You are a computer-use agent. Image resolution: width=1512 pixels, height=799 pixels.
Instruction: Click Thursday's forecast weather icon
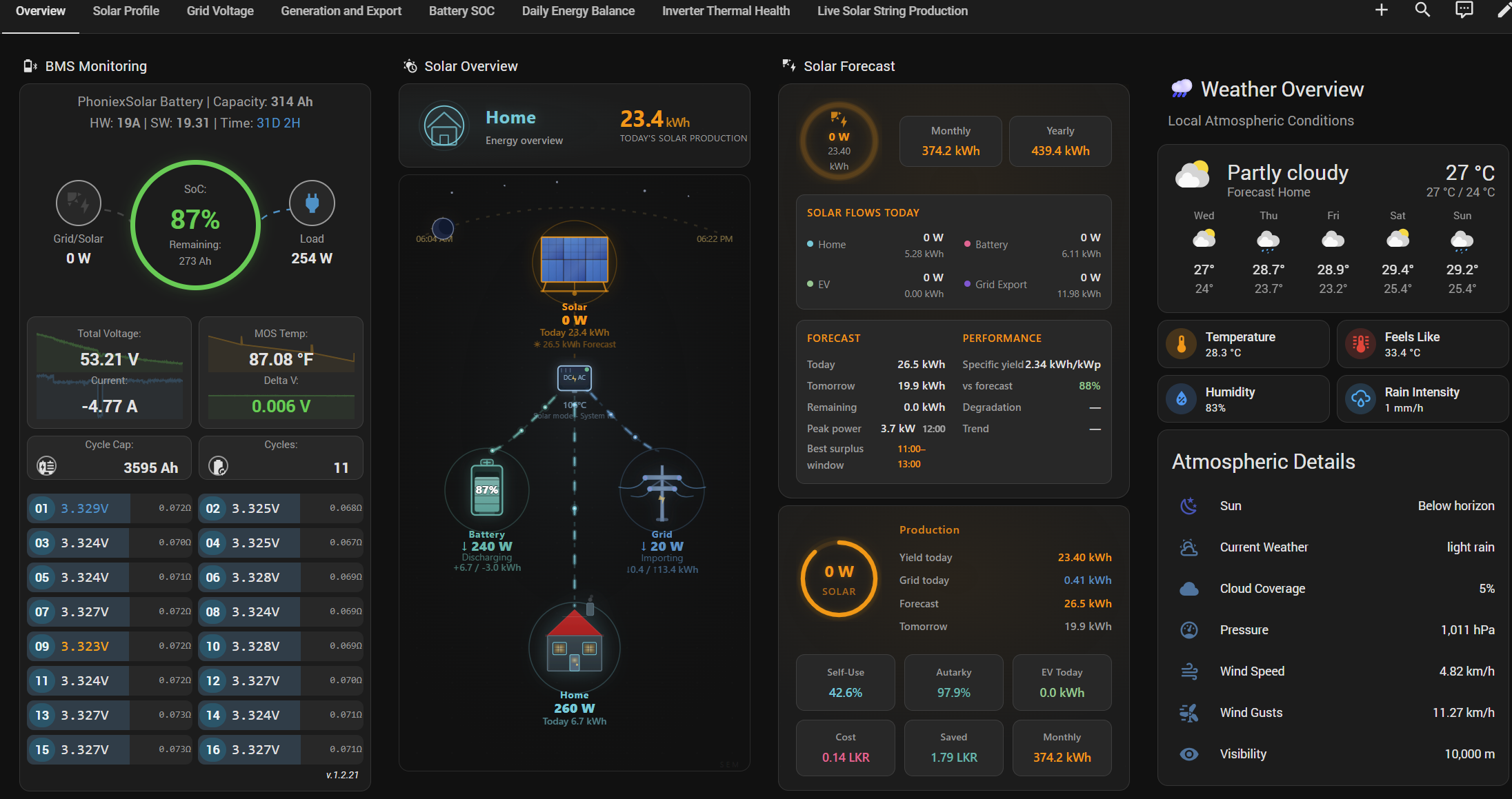[x=1269, y=240]
